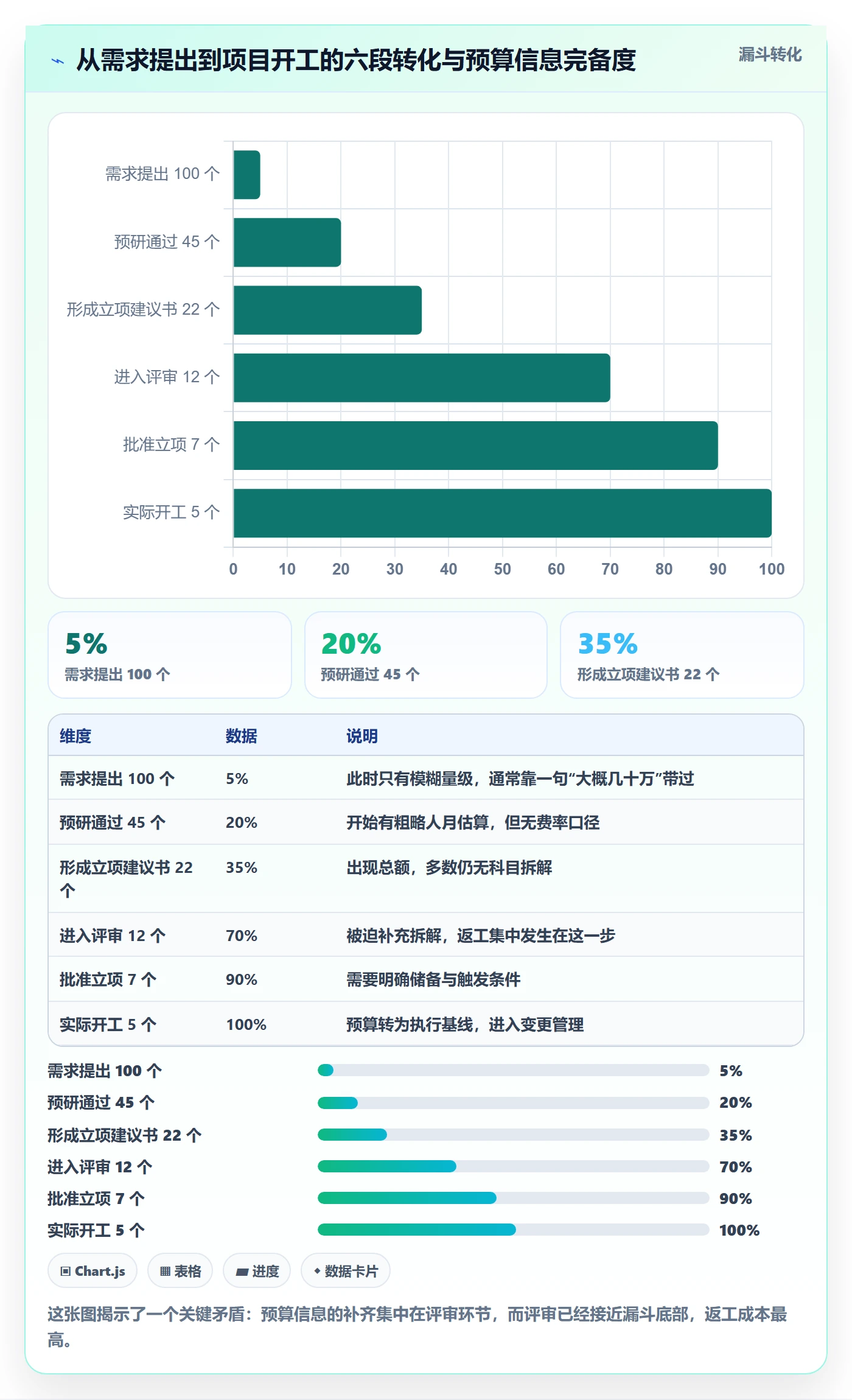The height and width of the screenshot is (1400, 852).
Task: Click the 说明 column header
Action: click(362, 736)
